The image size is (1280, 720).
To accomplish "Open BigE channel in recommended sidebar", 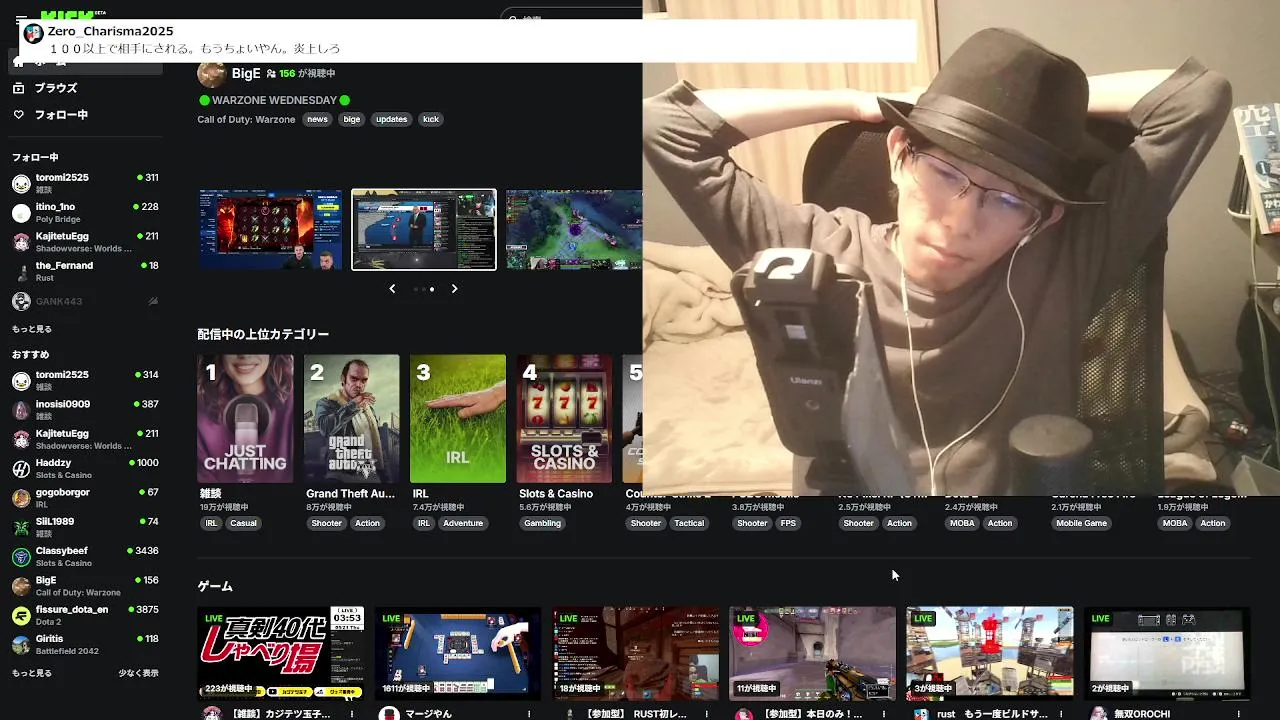I will (84, 586).
